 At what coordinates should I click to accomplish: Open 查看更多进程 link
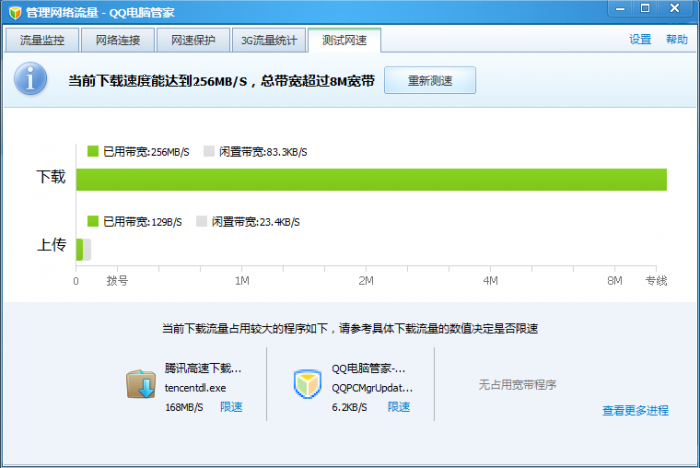click(635, 410)
